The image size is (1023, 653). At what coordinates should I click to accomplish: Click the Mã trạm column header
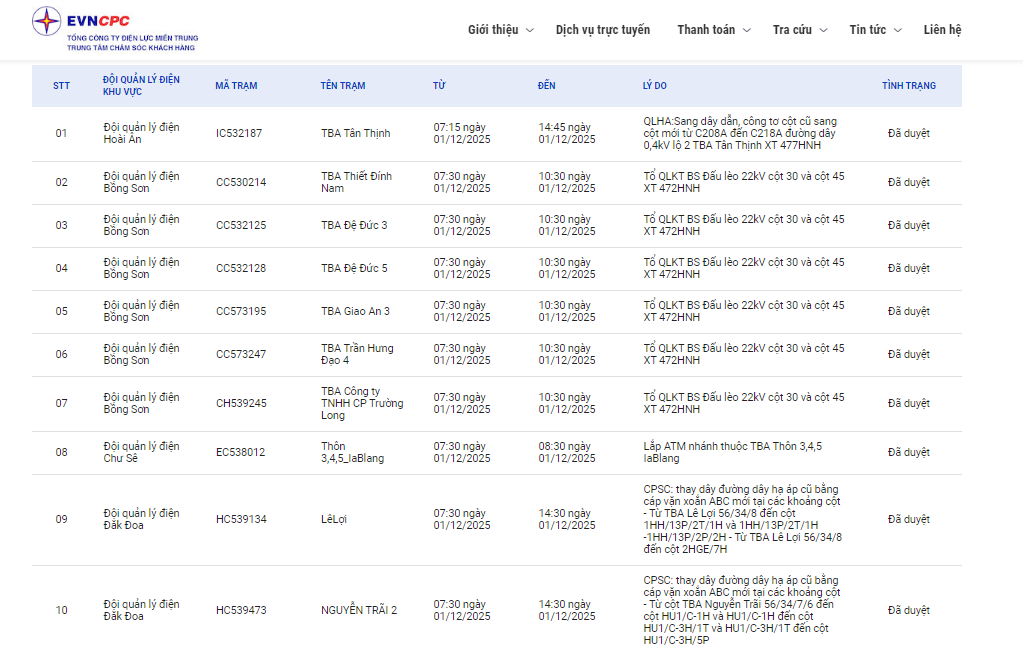pyautogui.click(x=236, y=86)
